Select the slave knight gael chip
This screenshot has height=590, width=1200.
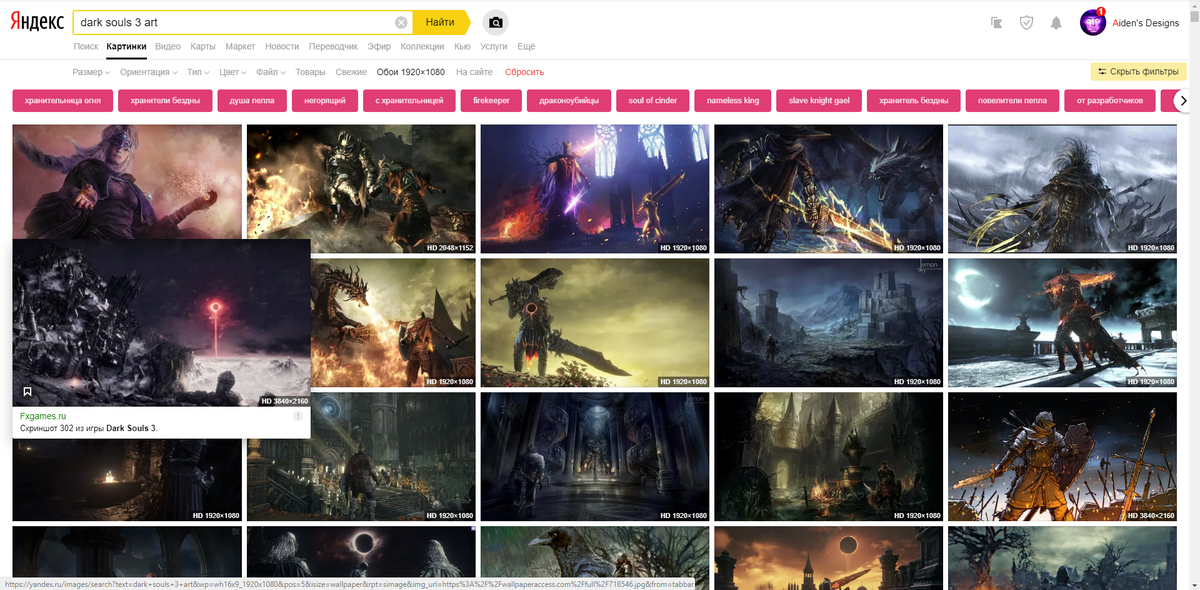click(818, 100)
